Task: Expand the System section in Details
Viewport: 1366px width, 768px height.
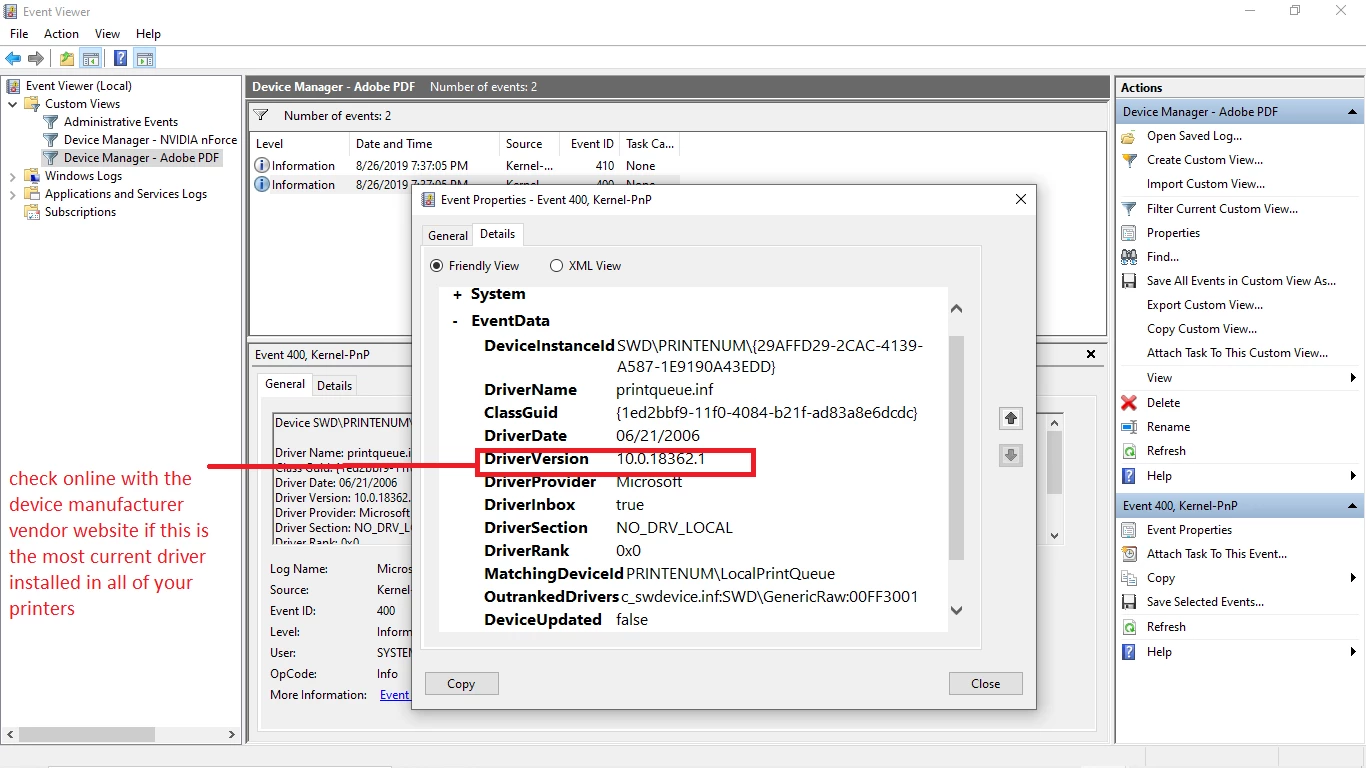Action: click(457, 295)
